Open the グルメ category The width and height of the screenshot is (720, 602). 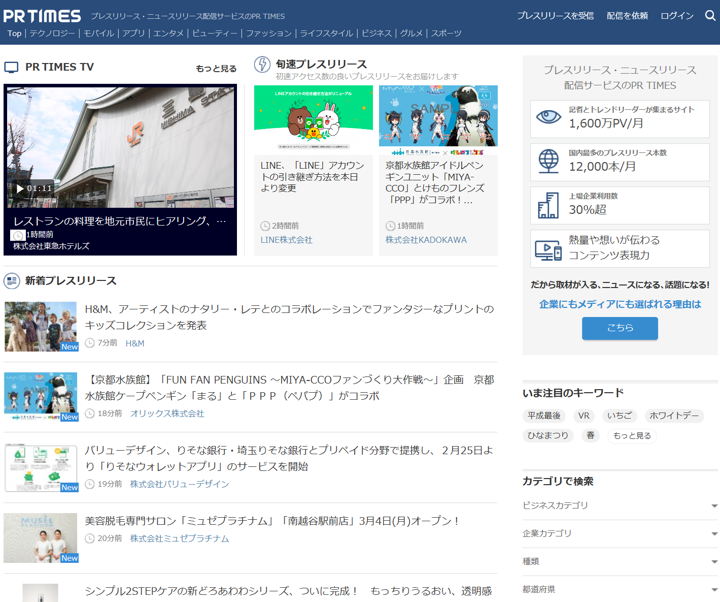click(411, 33)
